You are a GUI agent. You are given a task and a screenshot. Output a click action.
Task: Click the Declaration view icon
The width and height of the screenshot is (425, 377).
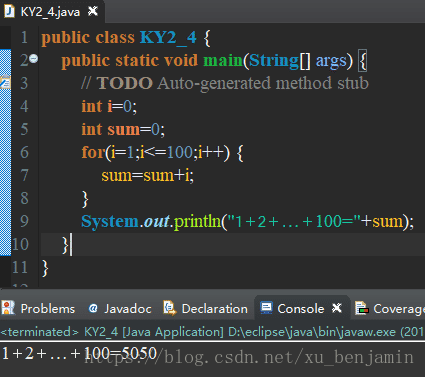[x=170, y=308]
